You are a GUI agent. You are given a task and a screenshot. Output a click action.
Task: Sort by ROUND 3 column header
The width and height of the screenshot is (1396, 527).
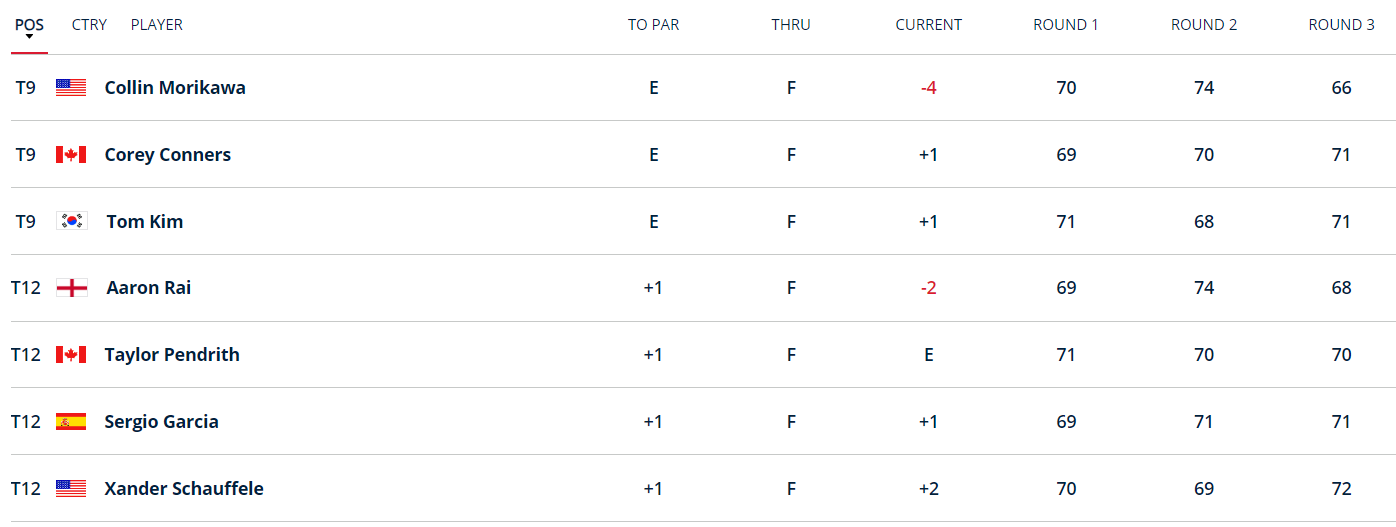1341,24
